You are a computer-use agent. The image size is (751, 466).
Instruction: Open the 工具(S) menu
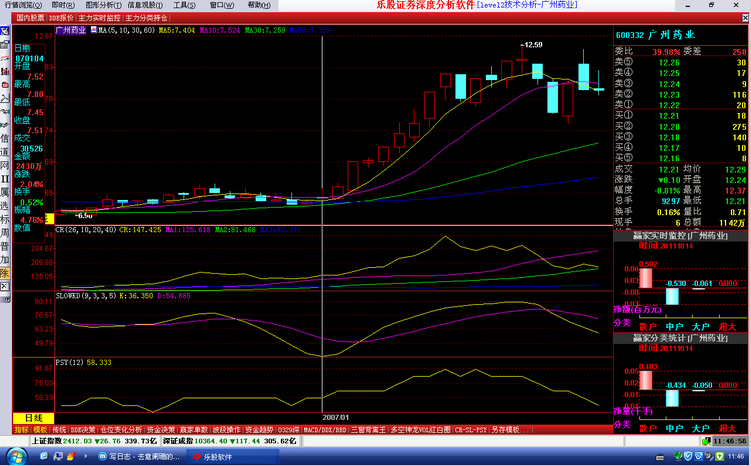pyautogui.click(x=184, y=5)
